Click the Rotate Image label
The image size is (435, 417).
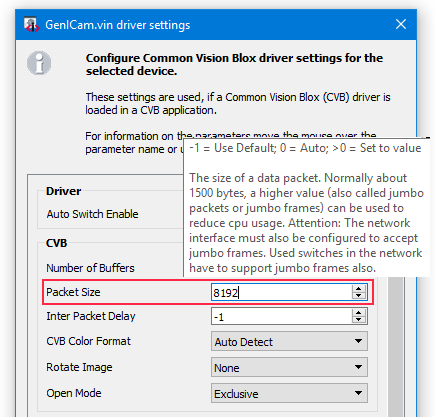point(79,367)
